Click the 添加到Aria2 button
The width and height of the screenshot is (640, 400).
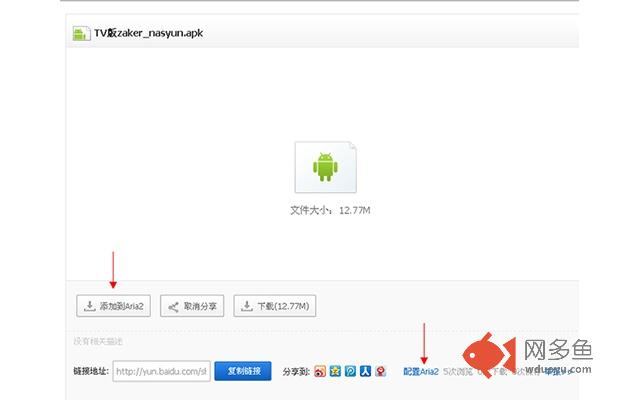tap(113, 306)
